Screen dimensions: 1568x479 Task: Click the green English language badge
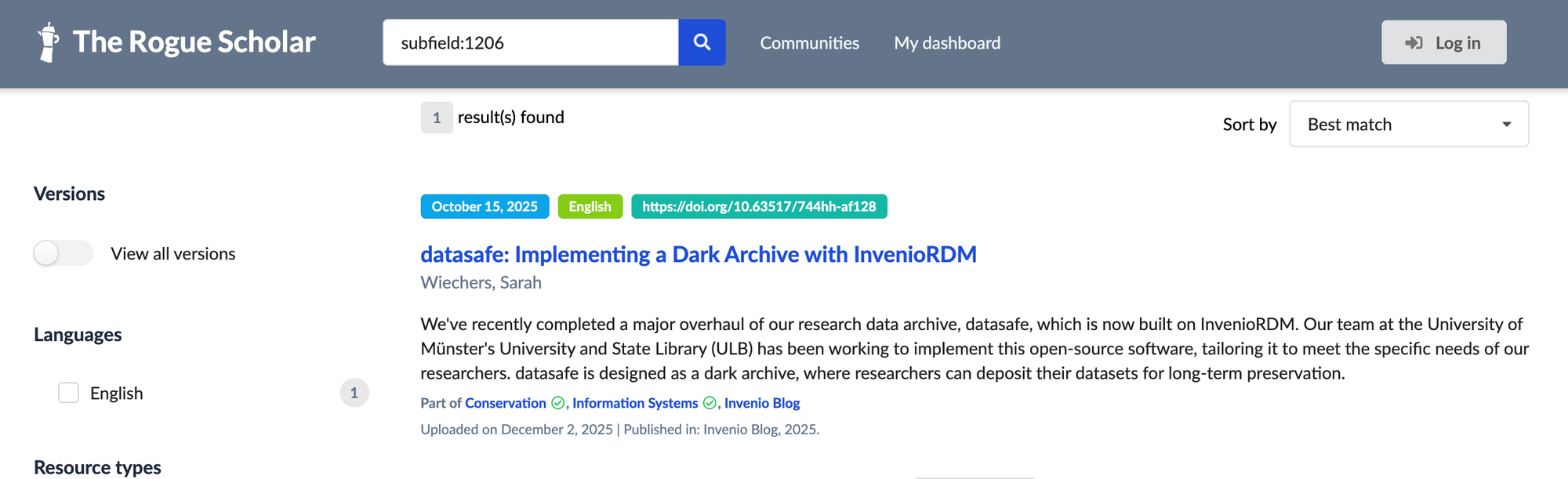click(x=590, y=206)
